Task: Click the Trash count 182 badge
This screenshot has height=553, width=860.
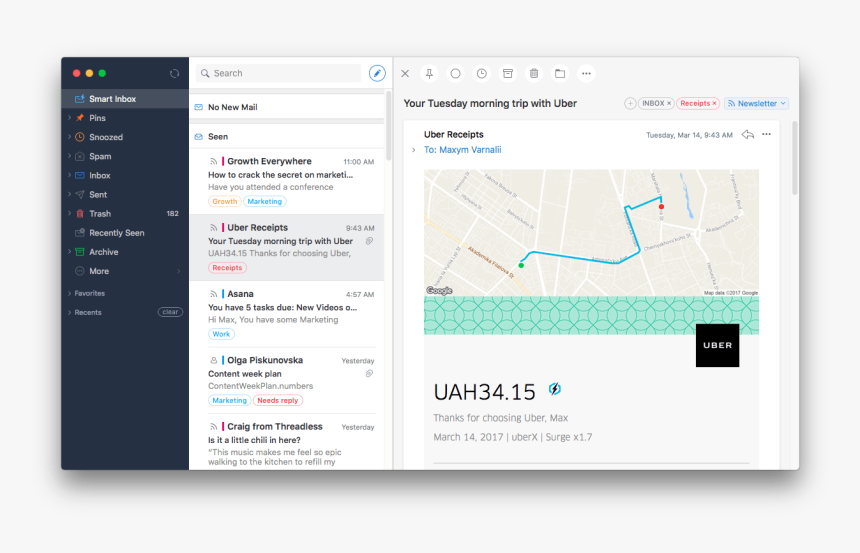Action: click(x=172, y=213)
